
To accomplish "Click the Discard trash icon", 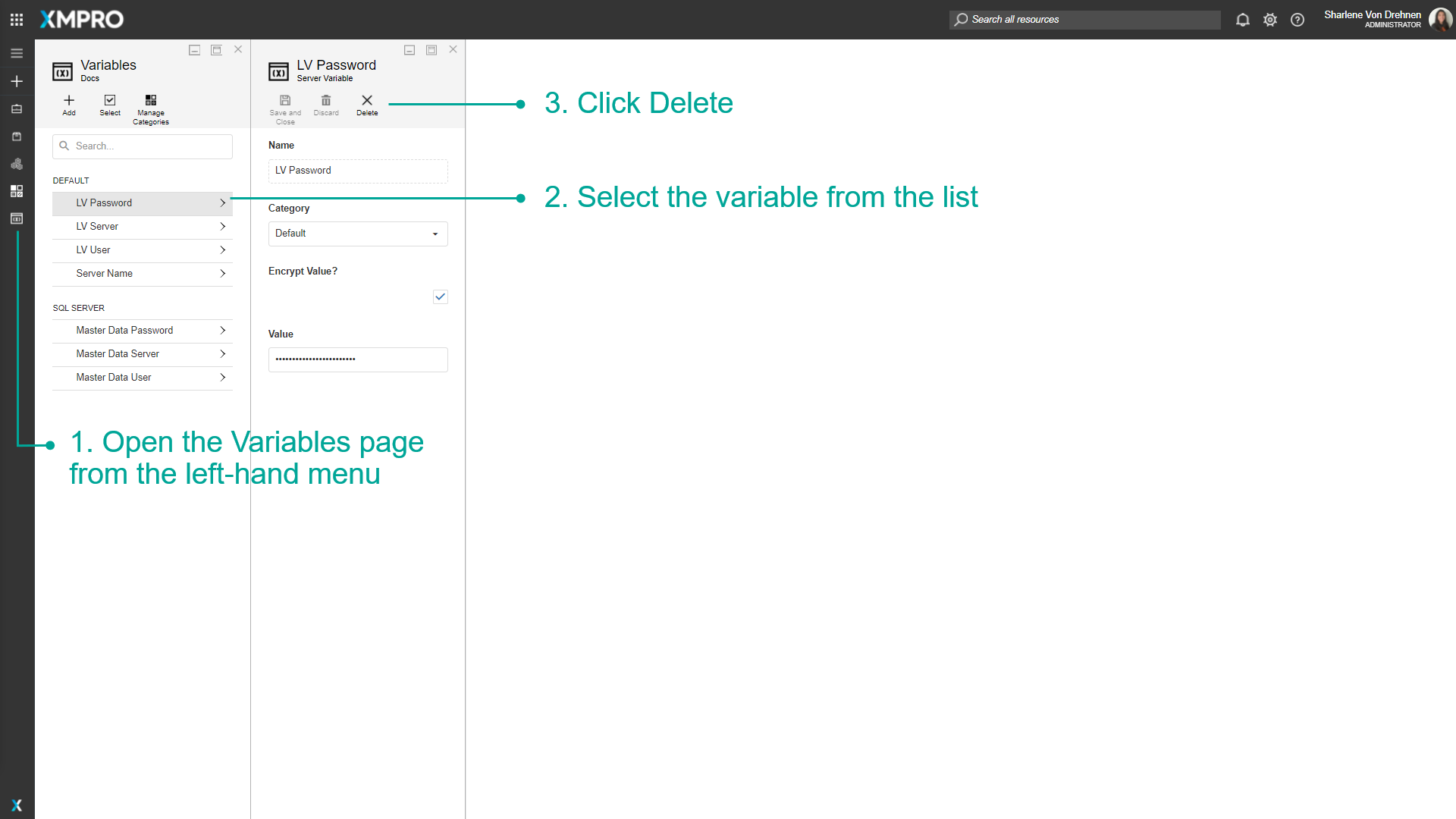I will [326, 102].
